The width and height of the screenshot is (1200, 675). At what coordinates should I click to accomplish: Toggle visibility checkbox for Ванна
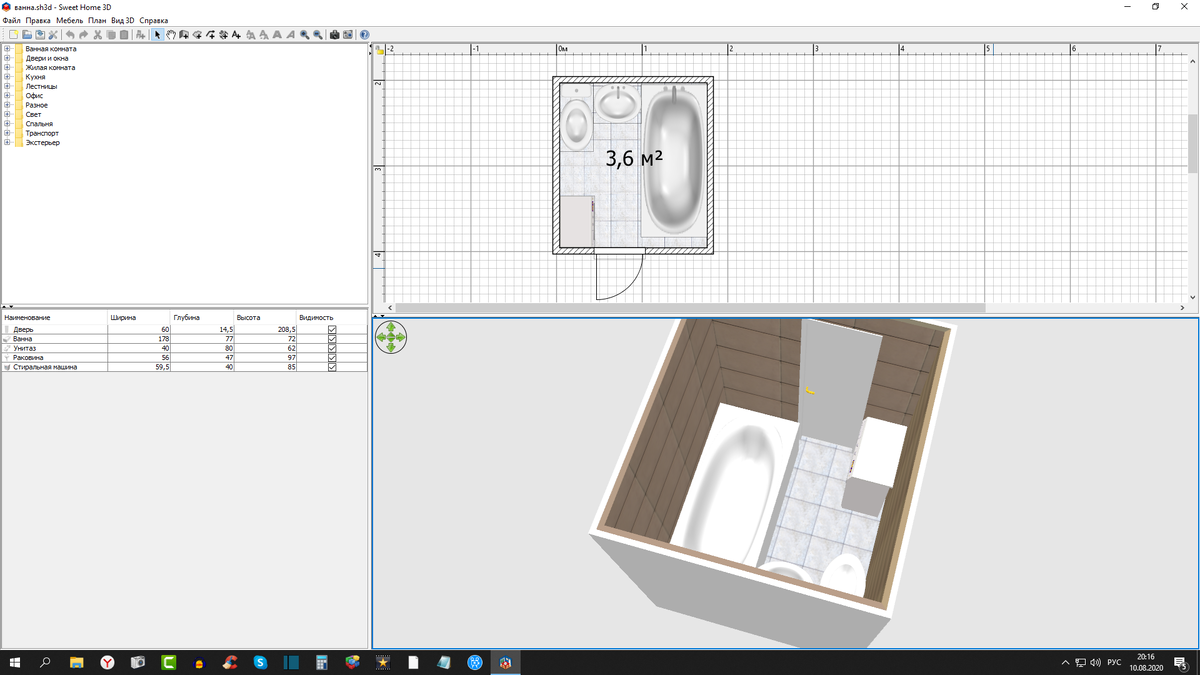tap(332, 339)
